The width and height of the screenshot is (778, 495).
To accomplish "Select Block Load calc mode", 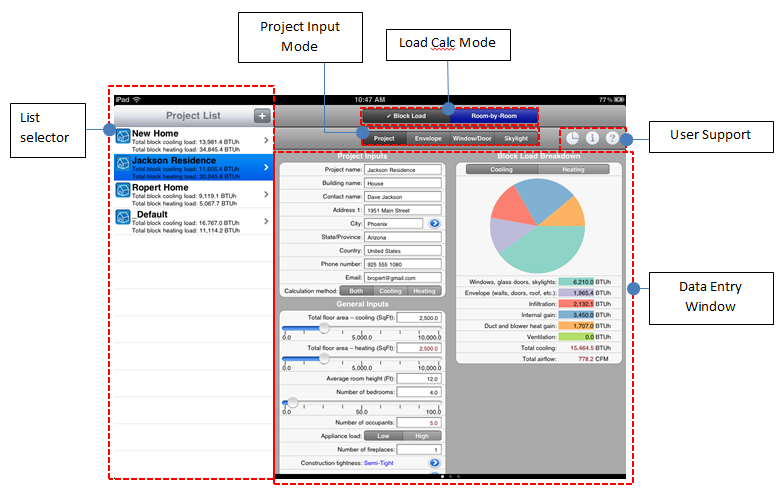I will coord(406,116).
